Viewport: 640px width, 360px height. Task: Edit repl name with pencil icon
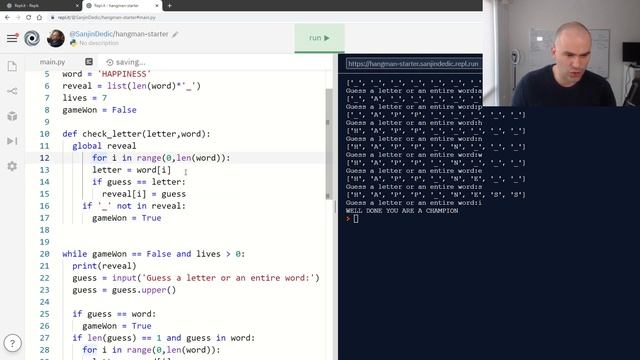[175, 34]
